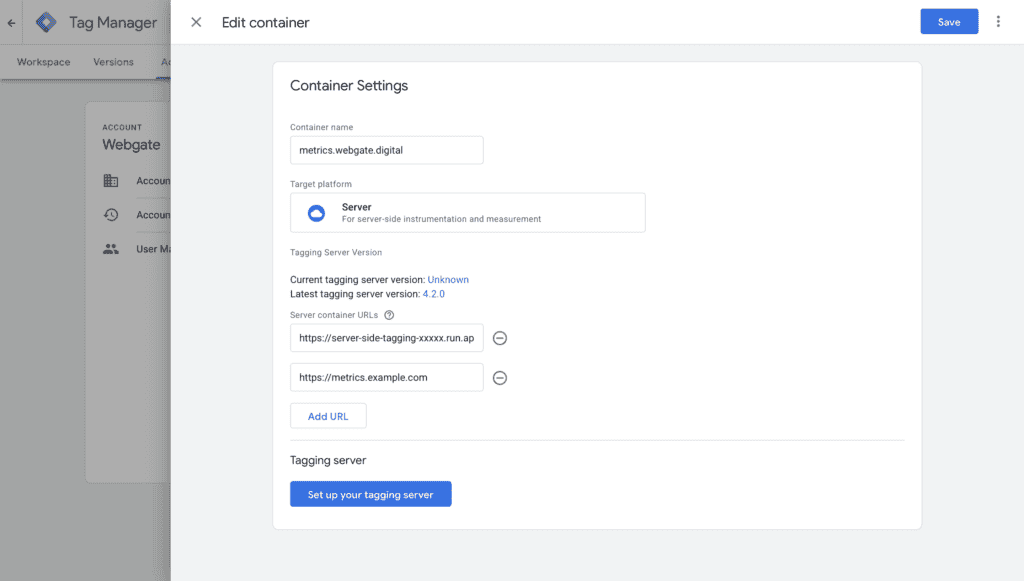Select the Server target platform option
This screenshot has height=581, width=1024.
[x=467, y=213]
